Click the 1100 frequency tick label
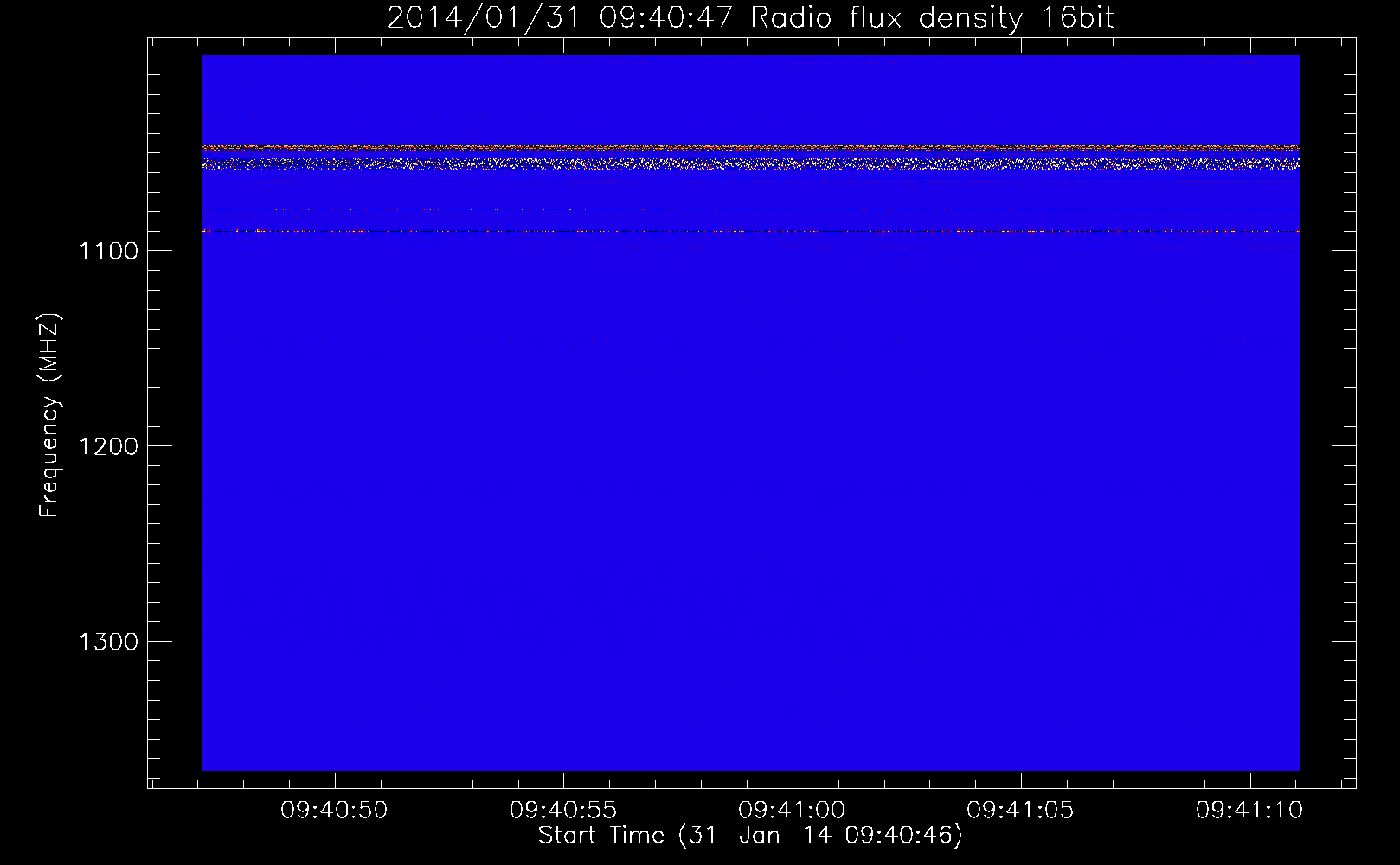The width and height of the screenshot is (1400, 865). (x=108, y=251)
